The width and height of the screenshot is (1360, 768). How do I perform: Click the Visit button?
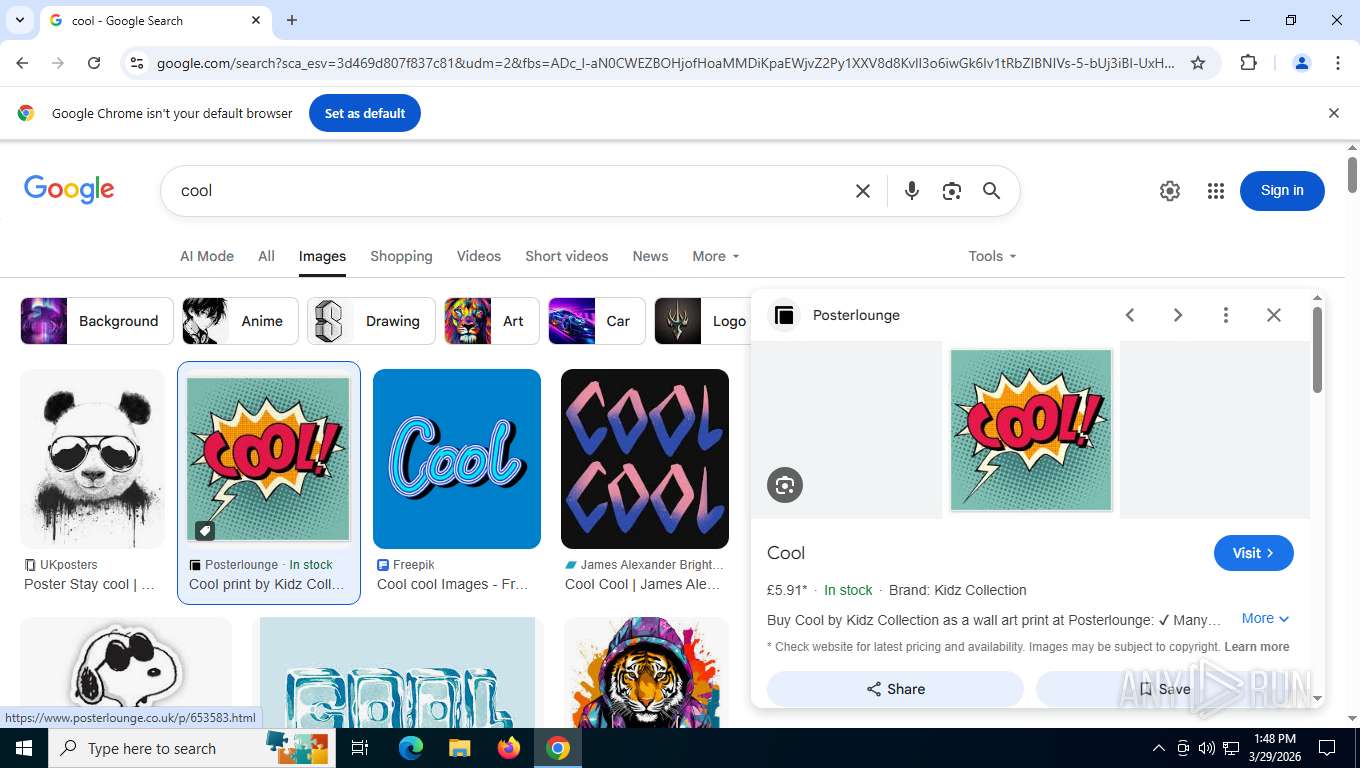click(x=1254, y=553)
